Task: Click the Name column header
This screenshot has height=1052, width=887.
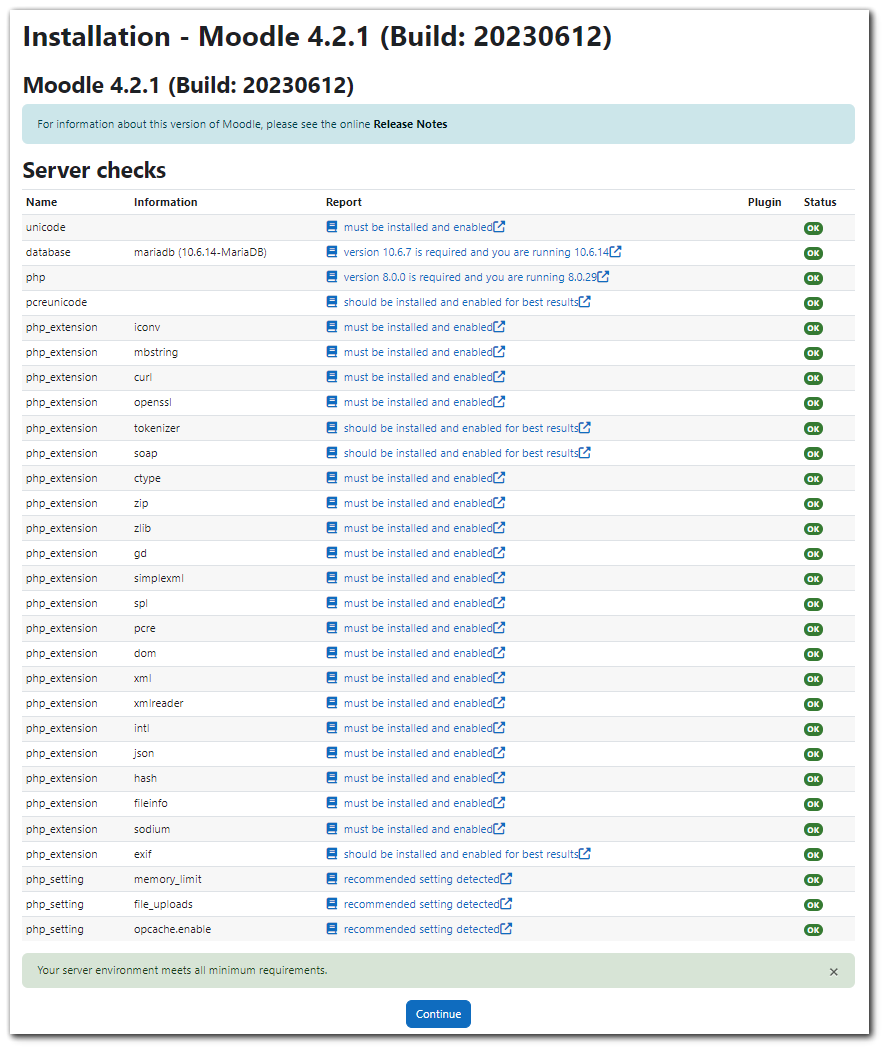Action: 42,202
